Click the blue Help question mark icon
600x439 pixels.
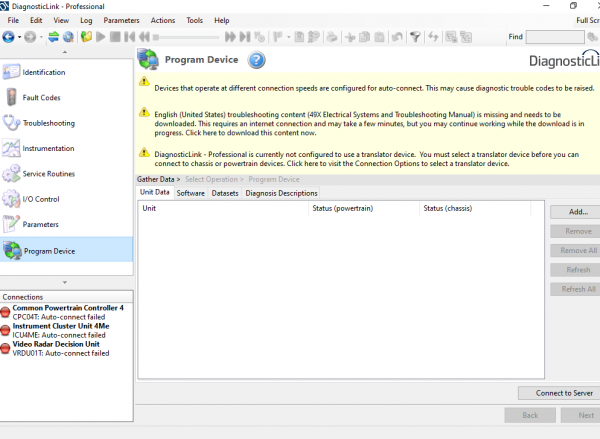tap(256, 60)
